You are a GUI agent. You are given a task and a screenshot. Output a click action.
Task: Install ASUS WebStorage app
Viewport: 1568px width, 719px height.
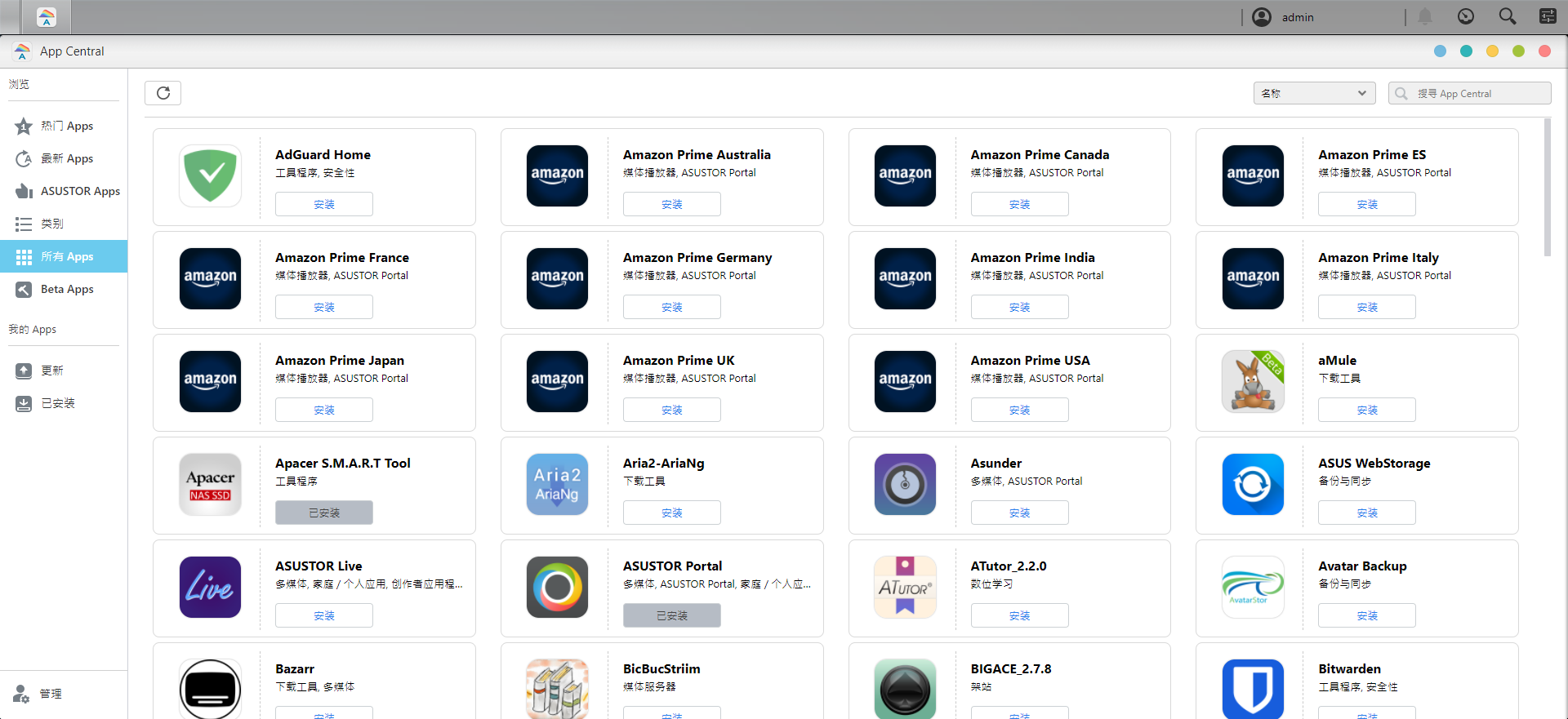pyautogui.click(x=1367, y=513)
